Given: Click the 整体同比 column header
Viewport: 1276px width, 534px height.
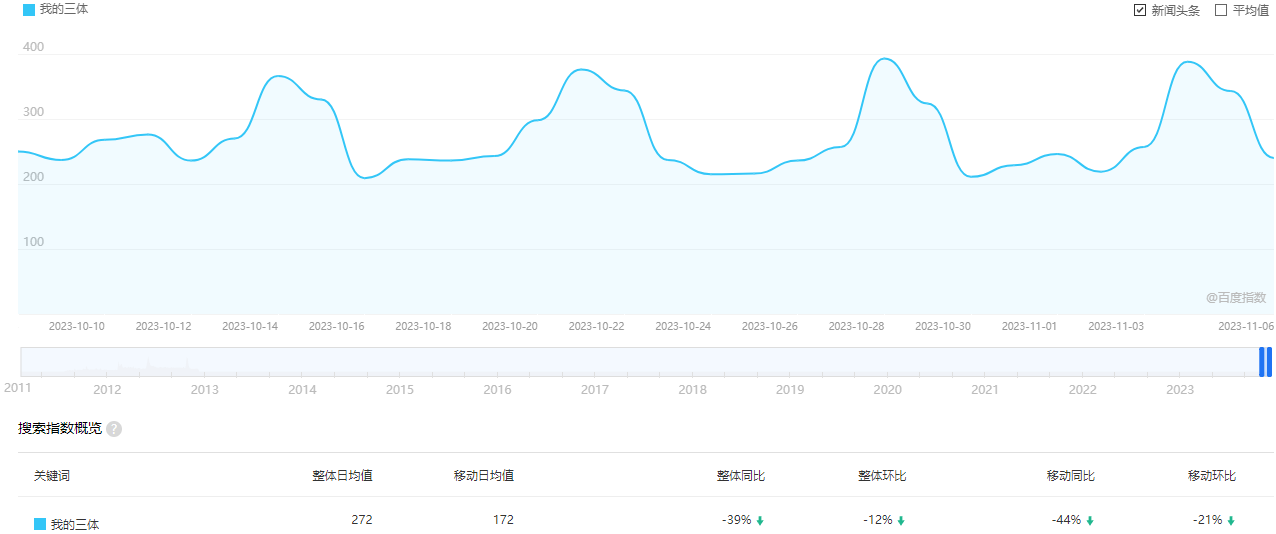Looking at the screenshot, I should pyautogui.click(x=741, y=476).
